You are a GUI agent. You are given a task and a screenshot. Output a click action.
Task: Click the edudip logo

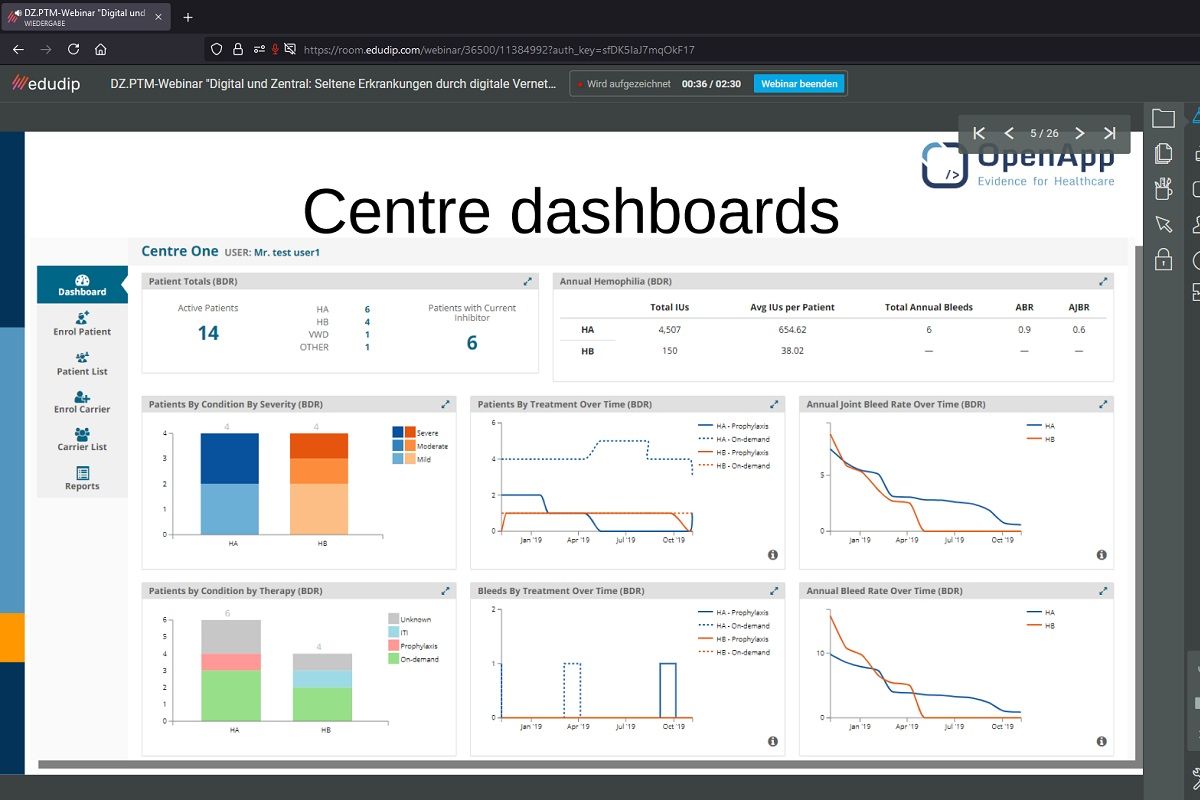coord(46,84)
